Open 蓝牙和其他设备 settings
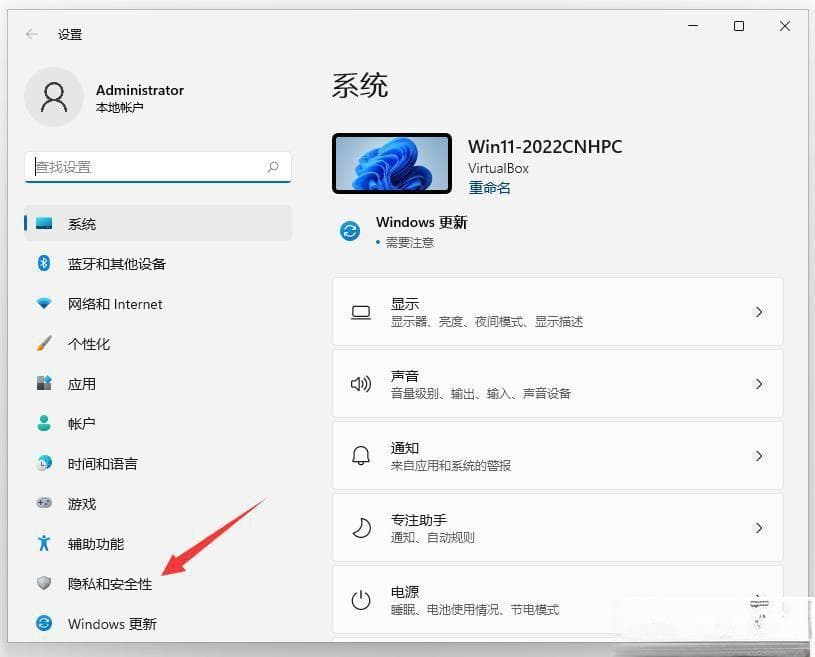815x657 pixels. click(158, 264)
